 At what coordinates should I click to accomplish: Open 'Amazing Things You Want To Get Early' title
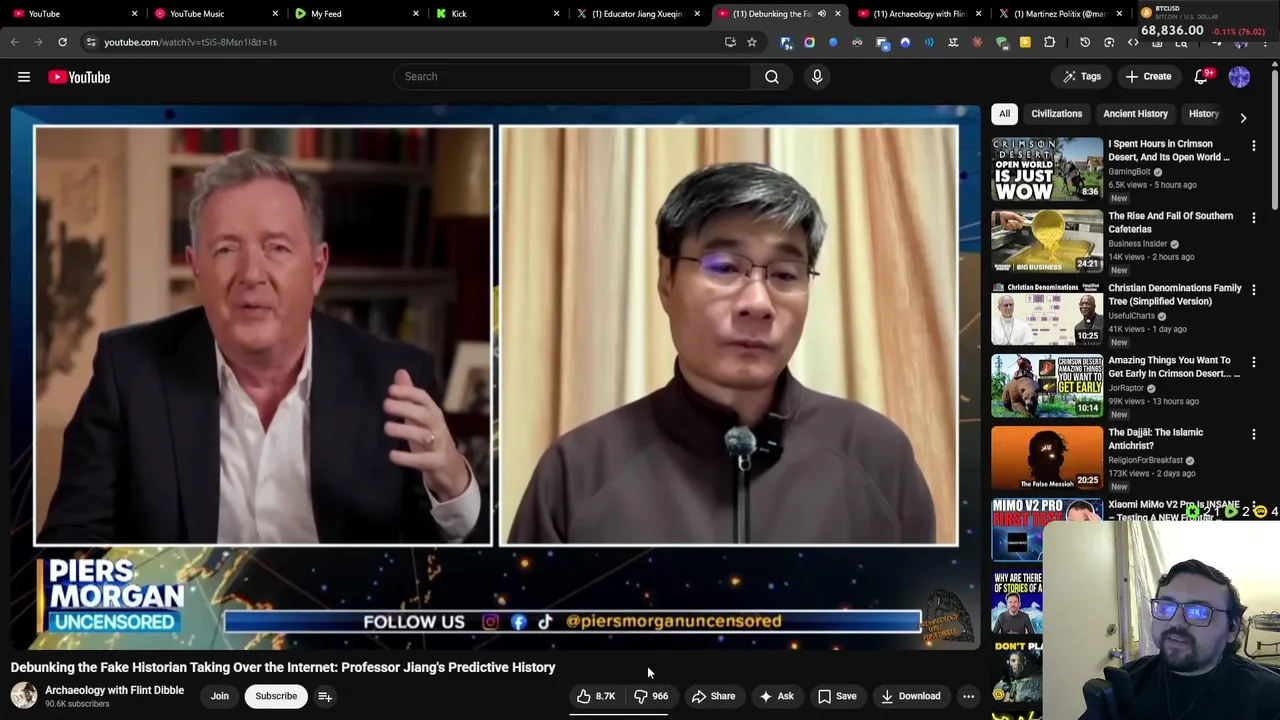click(1174, 367)
